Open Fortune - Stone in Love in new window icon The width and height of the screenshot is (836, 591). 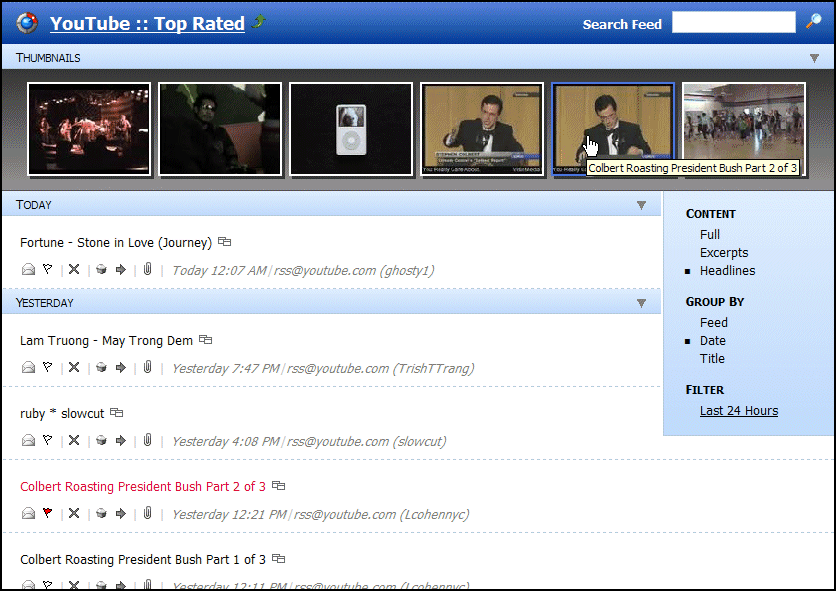tap(224, 242)
